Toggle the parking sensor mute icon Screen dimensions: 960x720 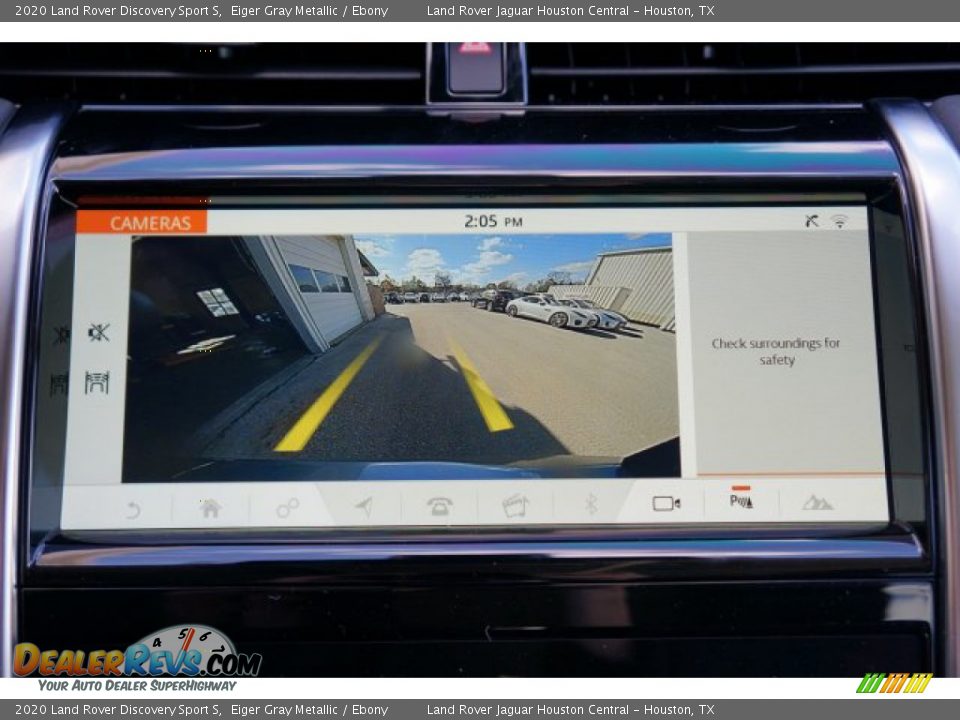(98, 332)
